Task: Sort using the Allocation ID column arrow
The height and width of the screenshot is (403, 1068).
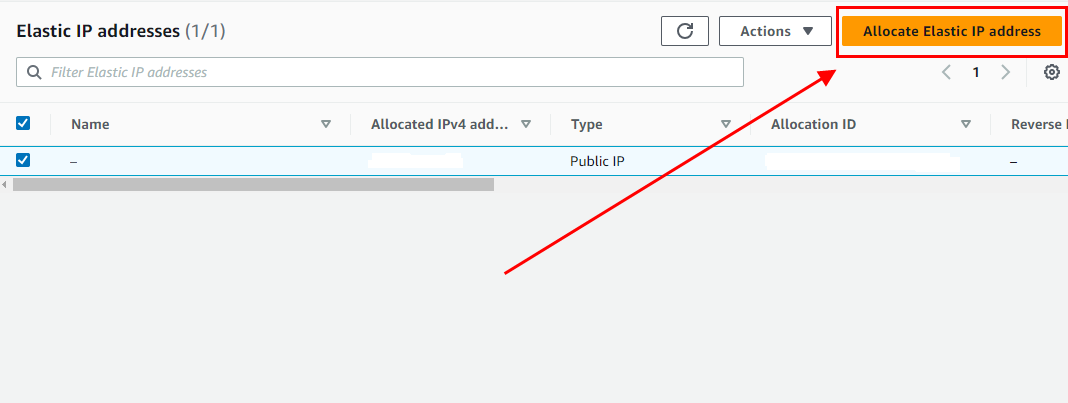Action: tap(966, 124)
